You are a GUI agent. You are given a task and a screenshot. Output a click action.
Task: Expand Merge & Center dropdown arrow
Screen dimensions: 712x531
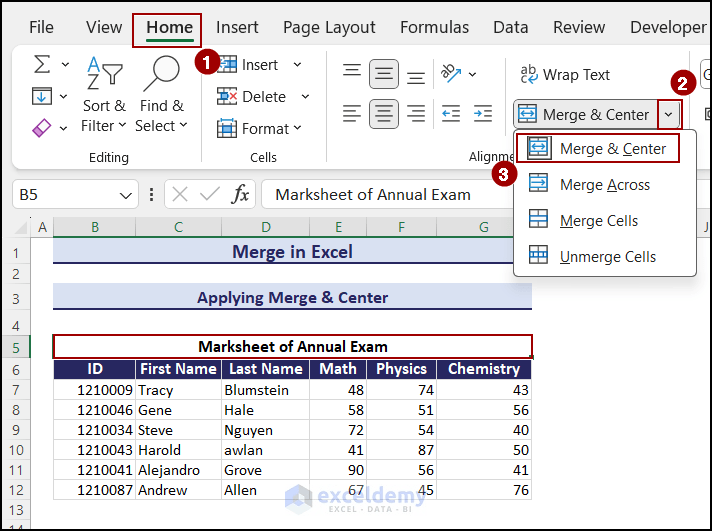coord(668,114)
